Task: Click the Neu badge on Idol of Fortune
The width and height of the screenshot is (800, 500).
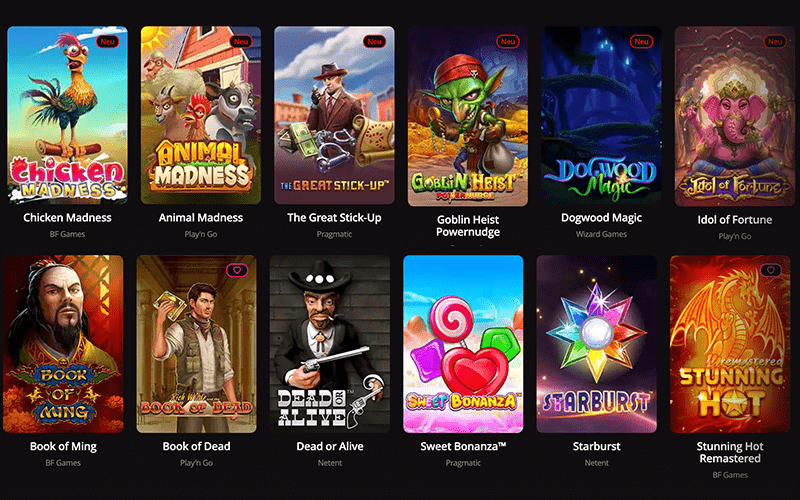Action: point(775,42)
